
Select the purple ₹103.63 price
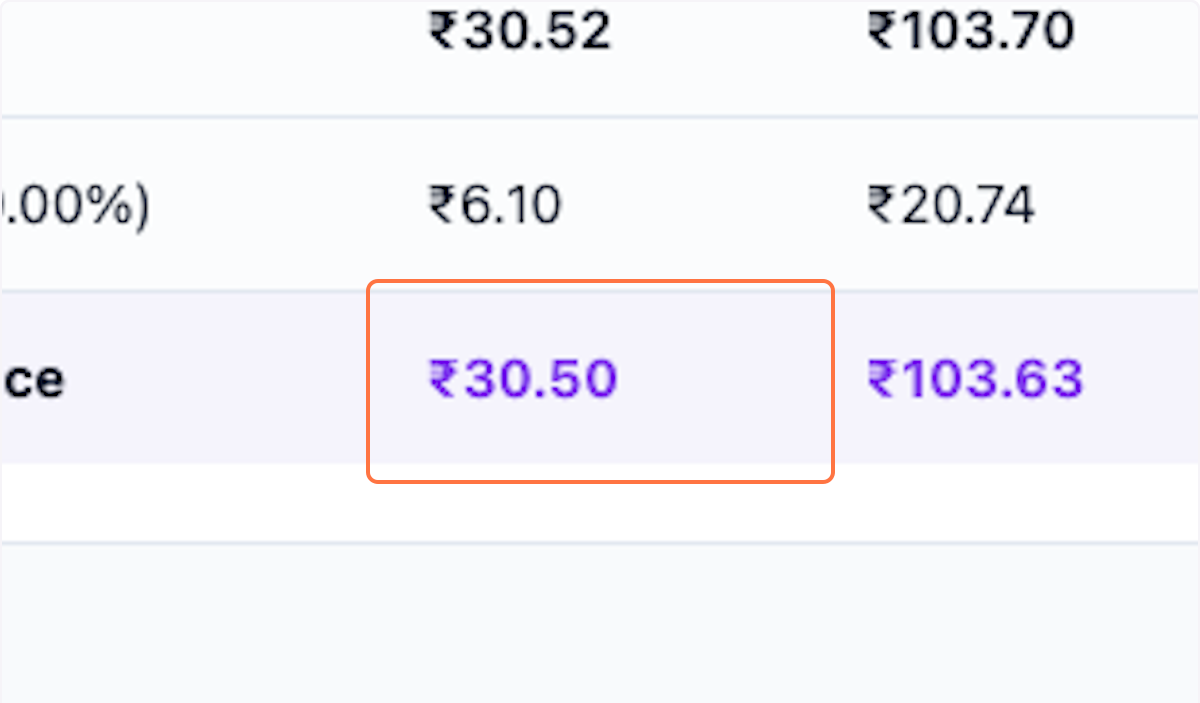click(976, 380)
